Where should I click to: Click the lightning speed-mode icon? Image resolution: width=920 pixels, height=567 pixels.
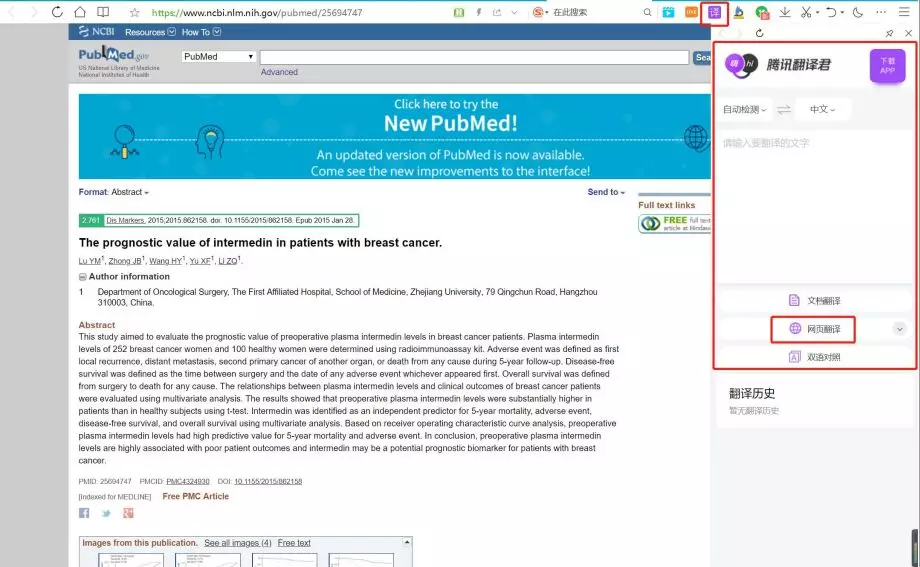point(479,12)
